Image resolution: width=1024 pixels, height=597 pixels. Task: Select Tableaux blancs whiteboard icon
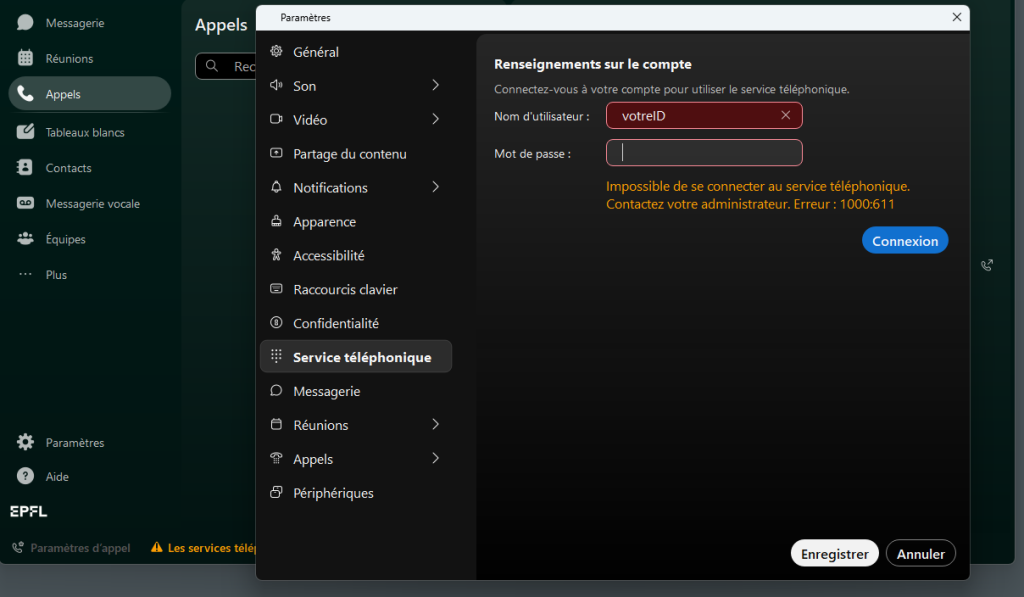point(25,132)
